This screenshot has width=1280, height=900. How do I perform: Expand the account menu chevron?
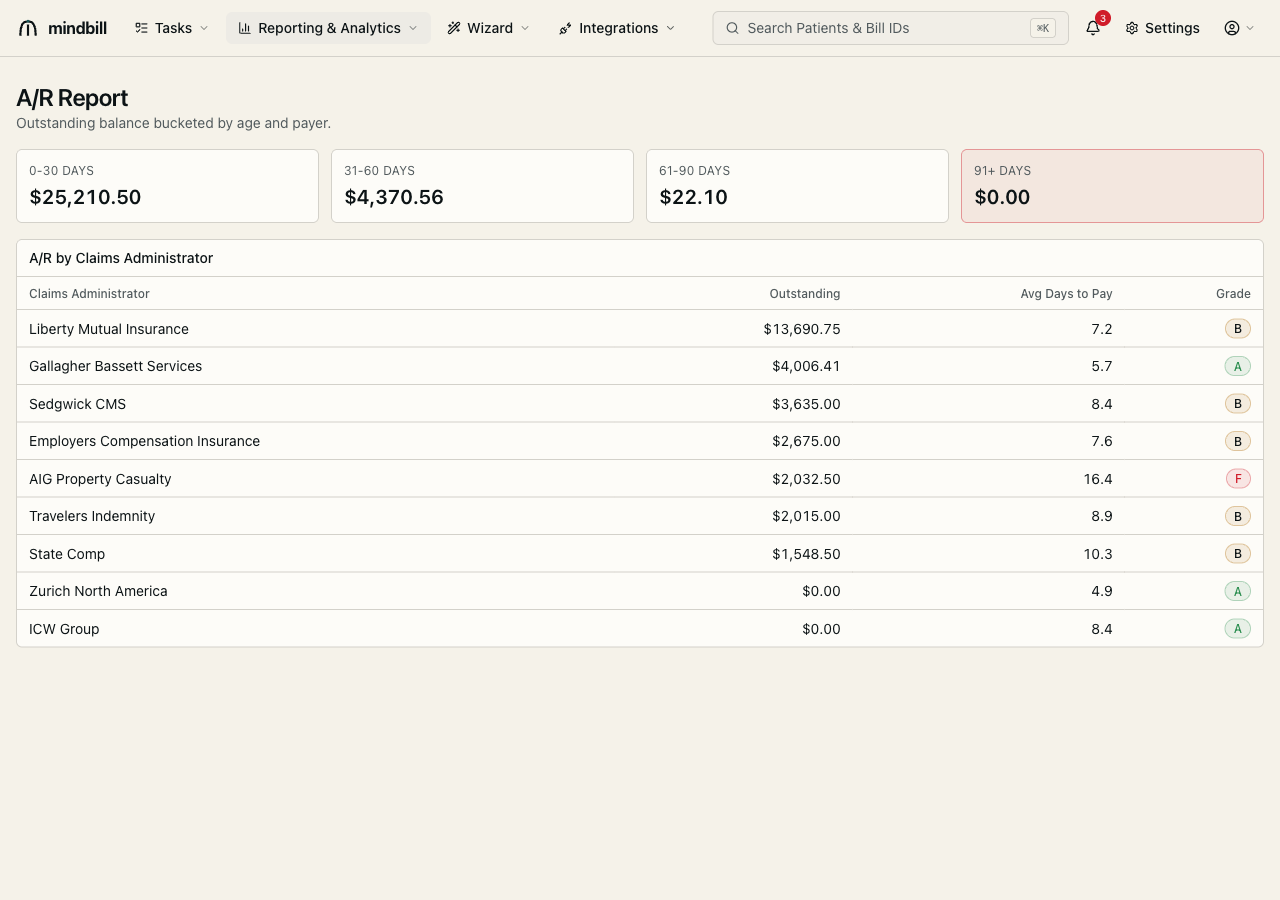[x=1250, y=28]
